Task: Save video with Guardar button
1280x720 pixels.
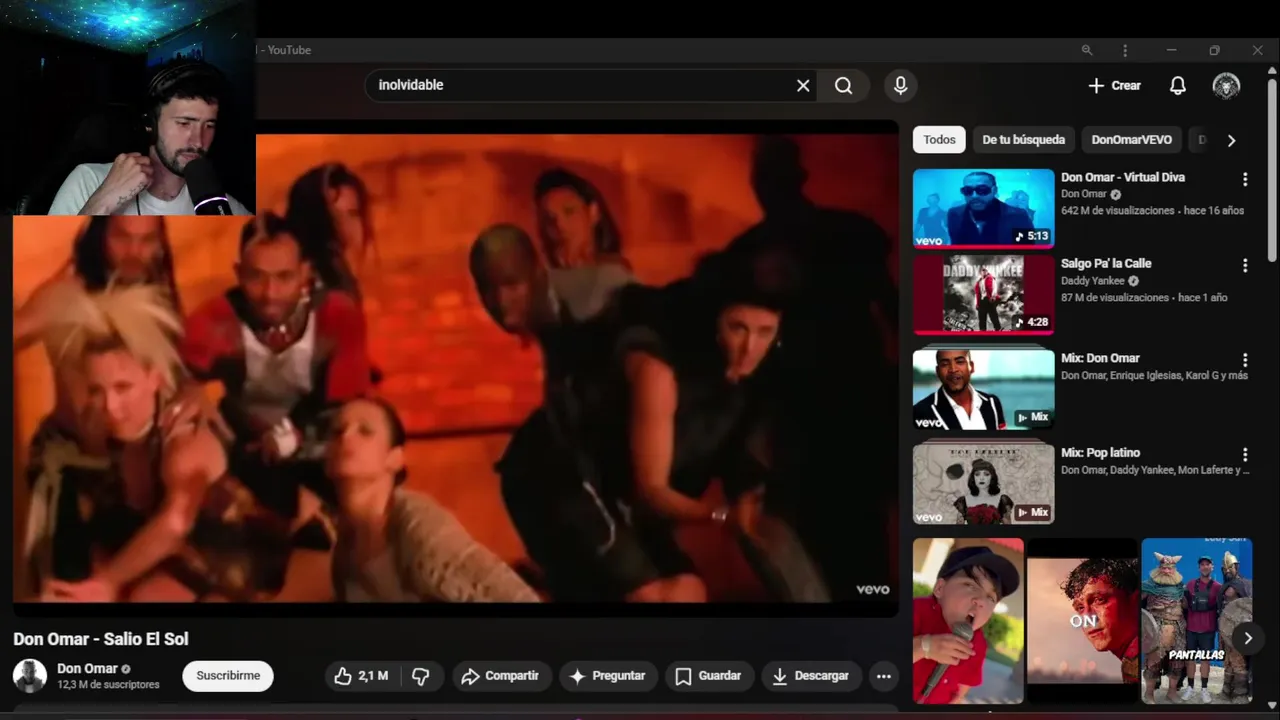Action: click(708, 677)
